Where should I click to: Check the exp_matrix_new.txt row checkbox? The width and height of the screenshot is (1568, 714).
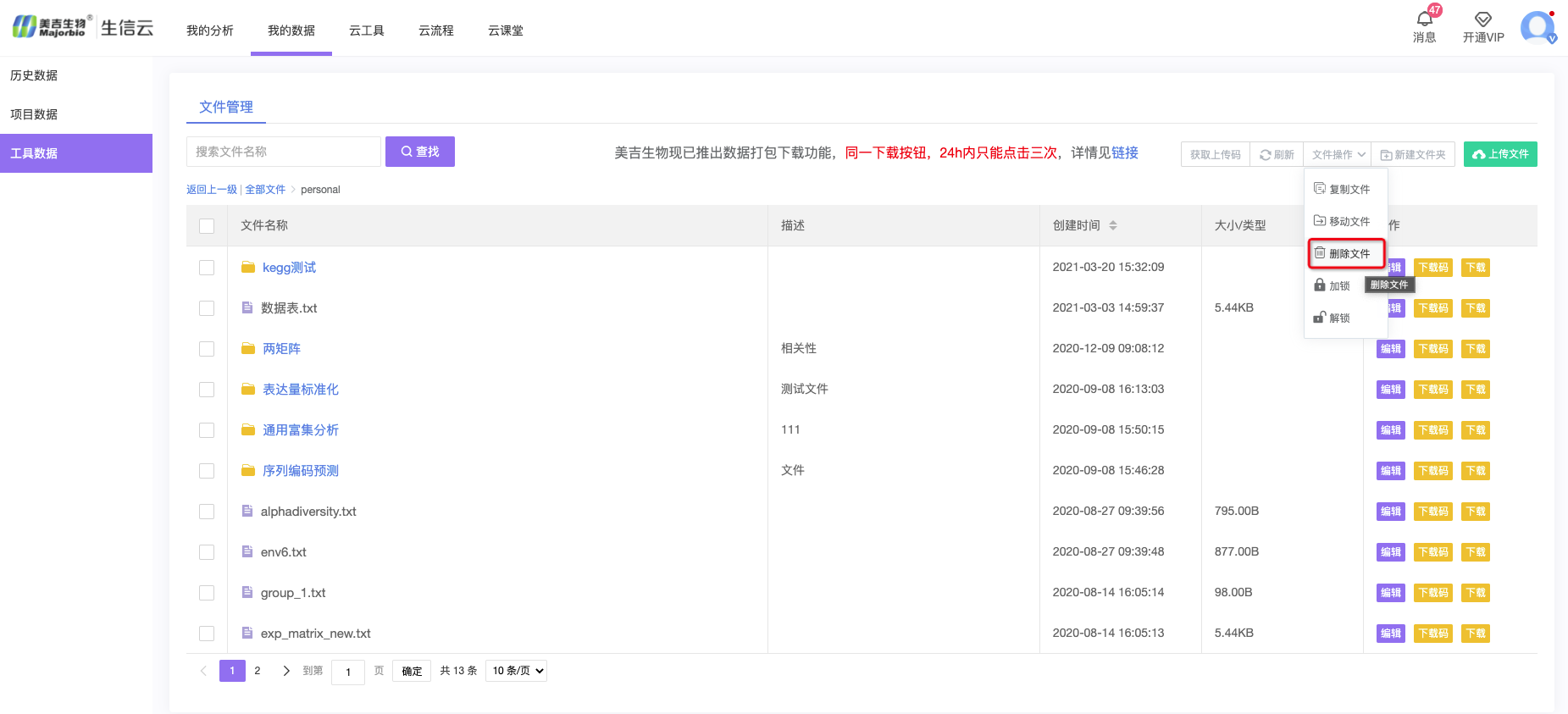[x=207, y=634]
